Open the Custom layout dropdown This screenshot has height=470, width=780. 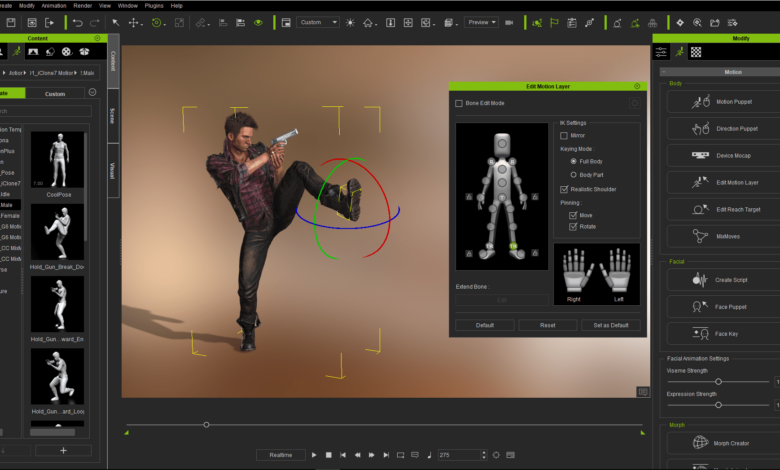[x=318, y=22]
